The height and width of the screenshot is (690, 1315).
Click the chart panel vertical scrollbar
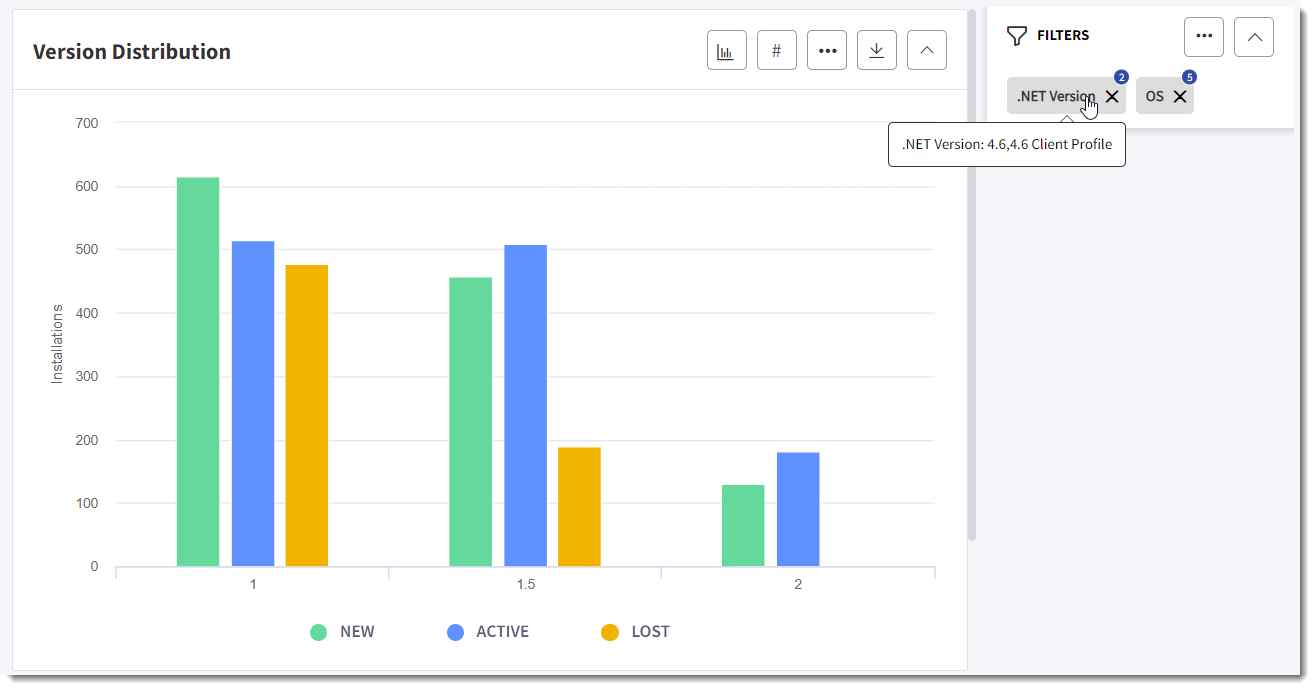[971, 275]
